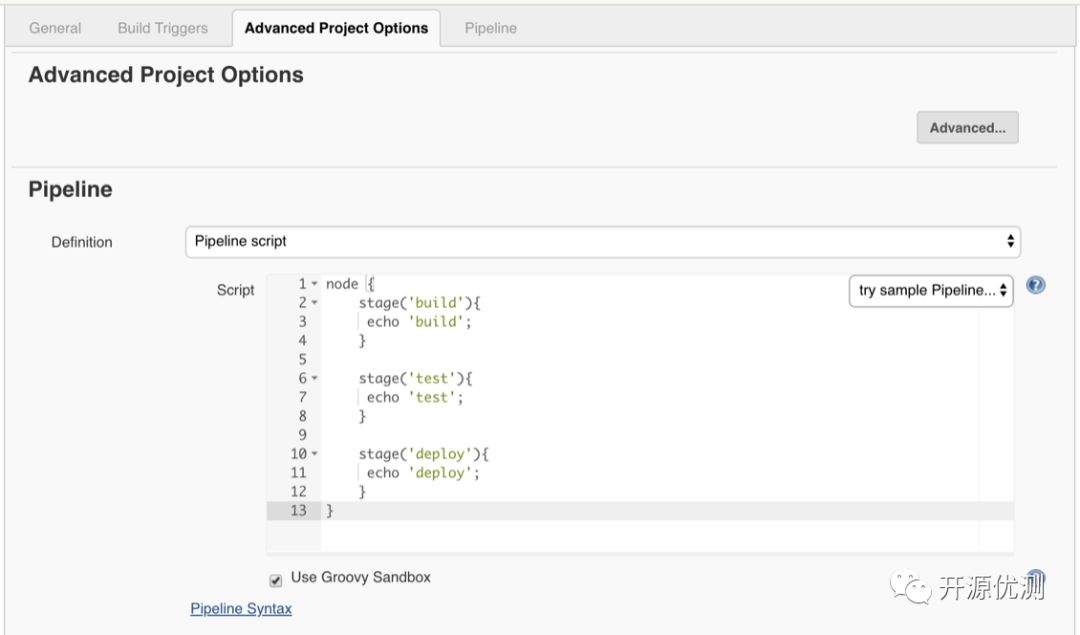Open the Definition dropdown showing Pipeline script
Screen dimensions: 1080x635
603,241
